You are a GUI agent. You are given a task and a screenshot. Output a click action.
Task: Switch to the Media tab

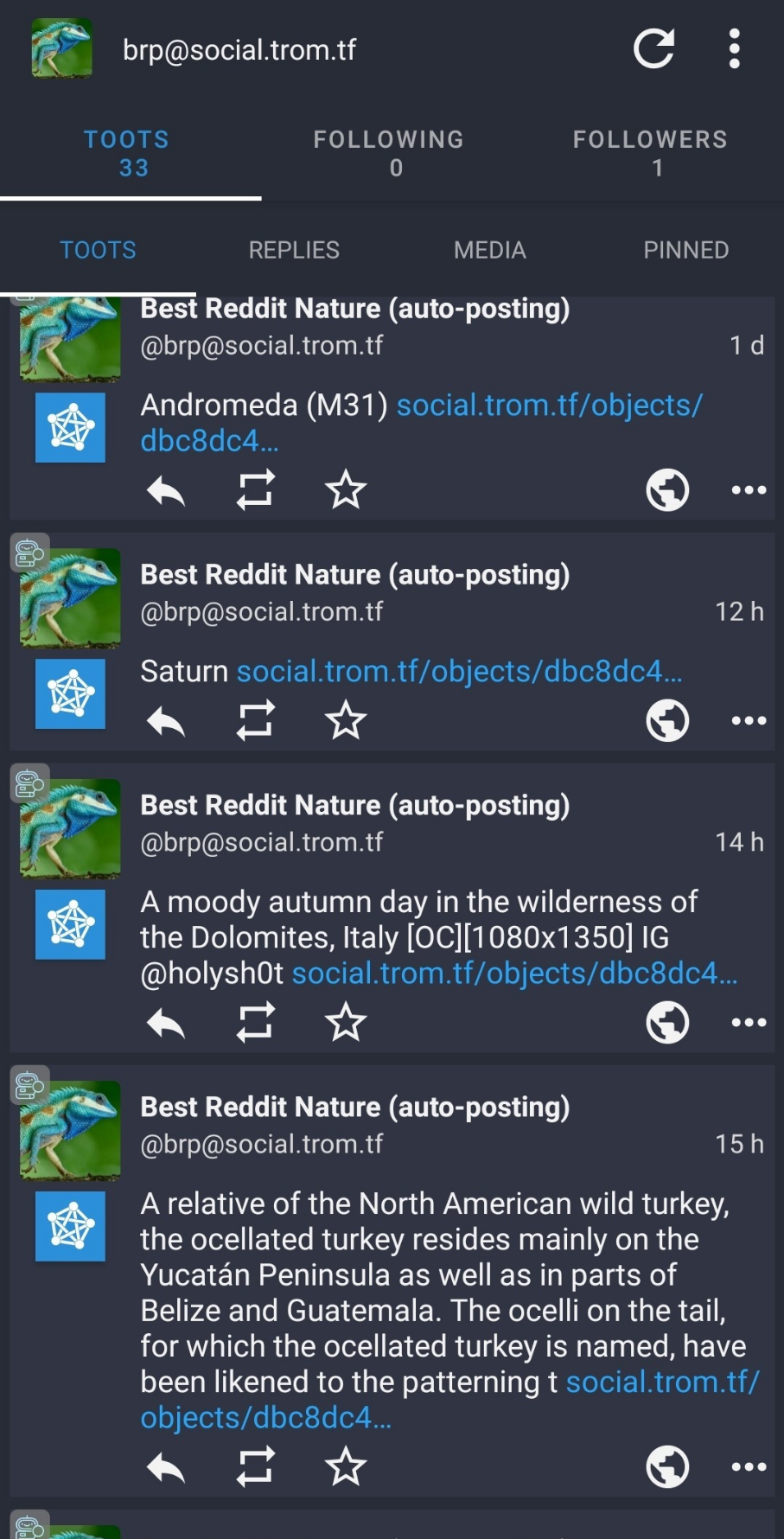(x=490, y=250)
